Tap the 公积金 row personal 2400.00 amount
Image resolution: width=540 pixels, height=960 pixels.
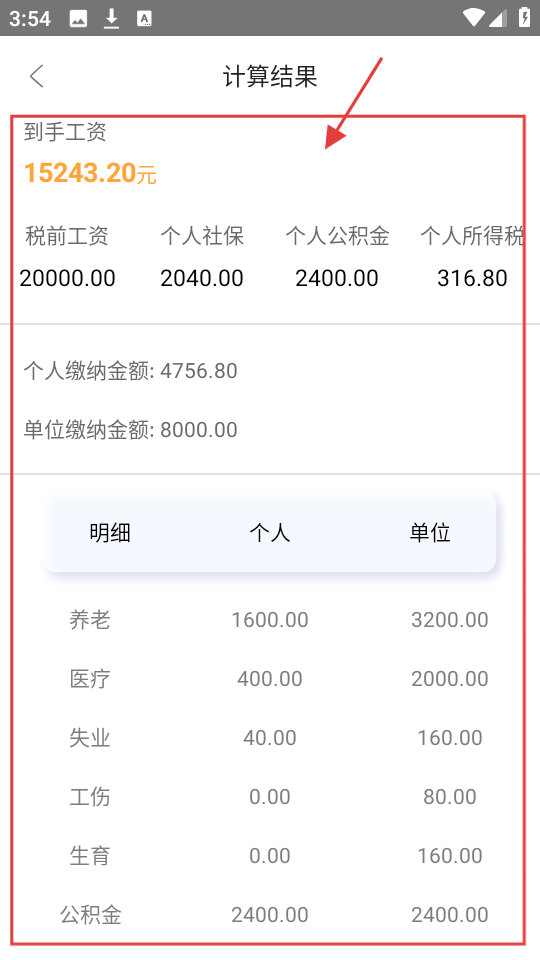(270, 915)
